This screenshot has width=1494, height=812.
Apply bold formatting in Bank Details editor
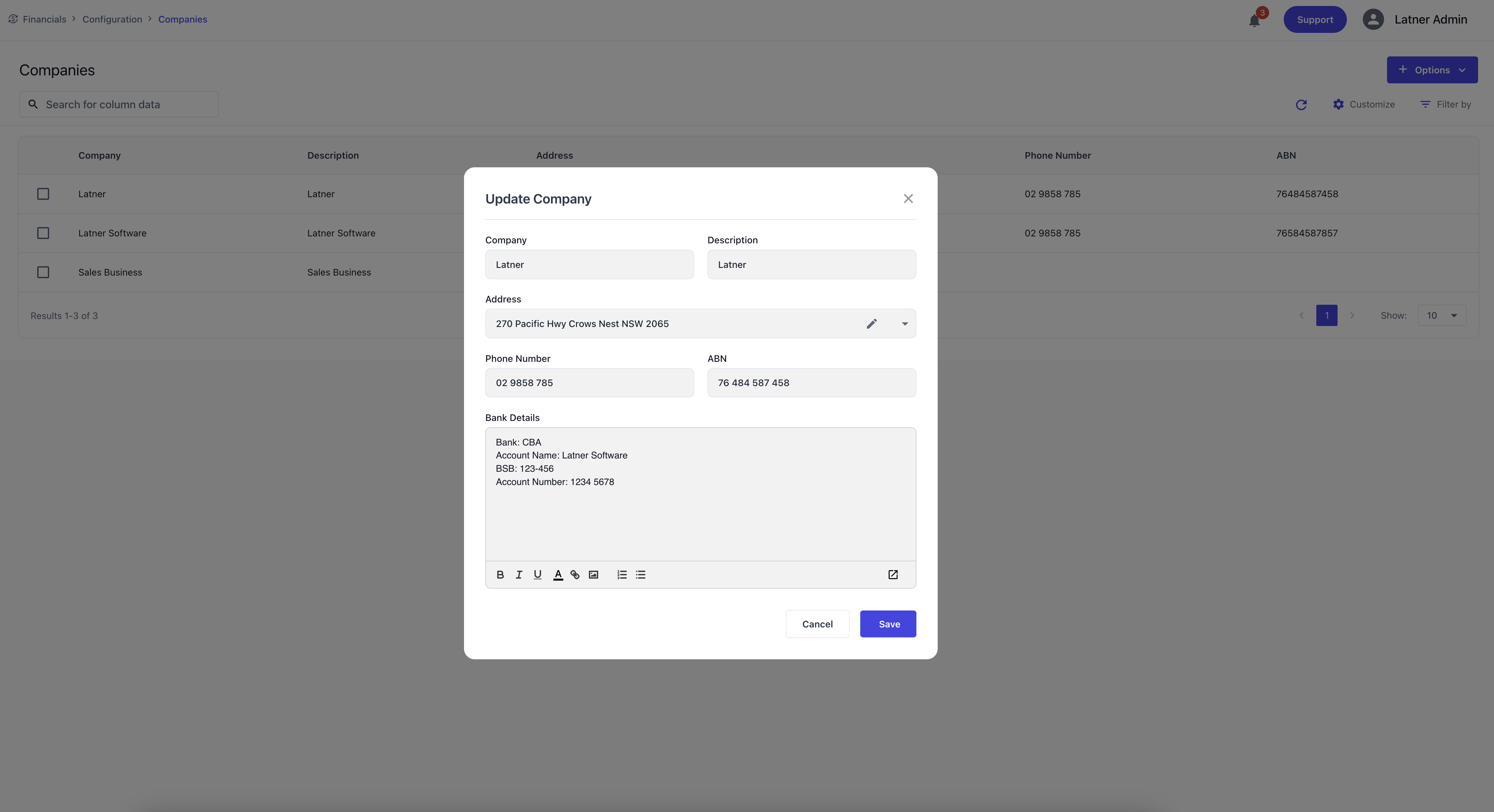[x=500, y=574]
